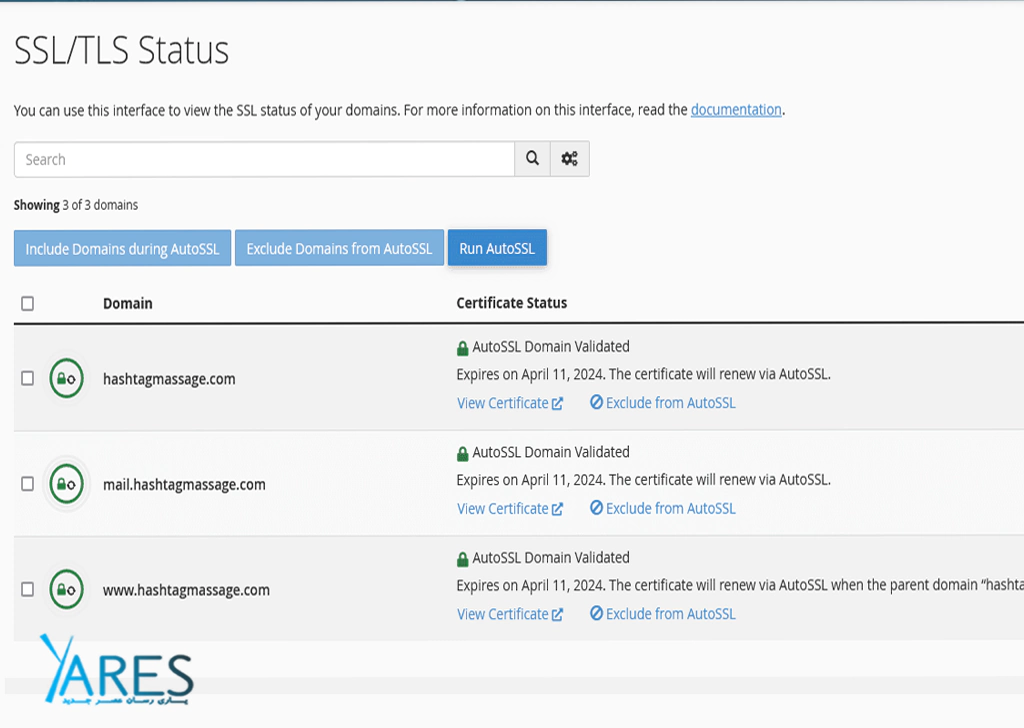The image size is (1024, 728).
Task: Click the search magnifier icon button
Action: [x=532, y=159]
